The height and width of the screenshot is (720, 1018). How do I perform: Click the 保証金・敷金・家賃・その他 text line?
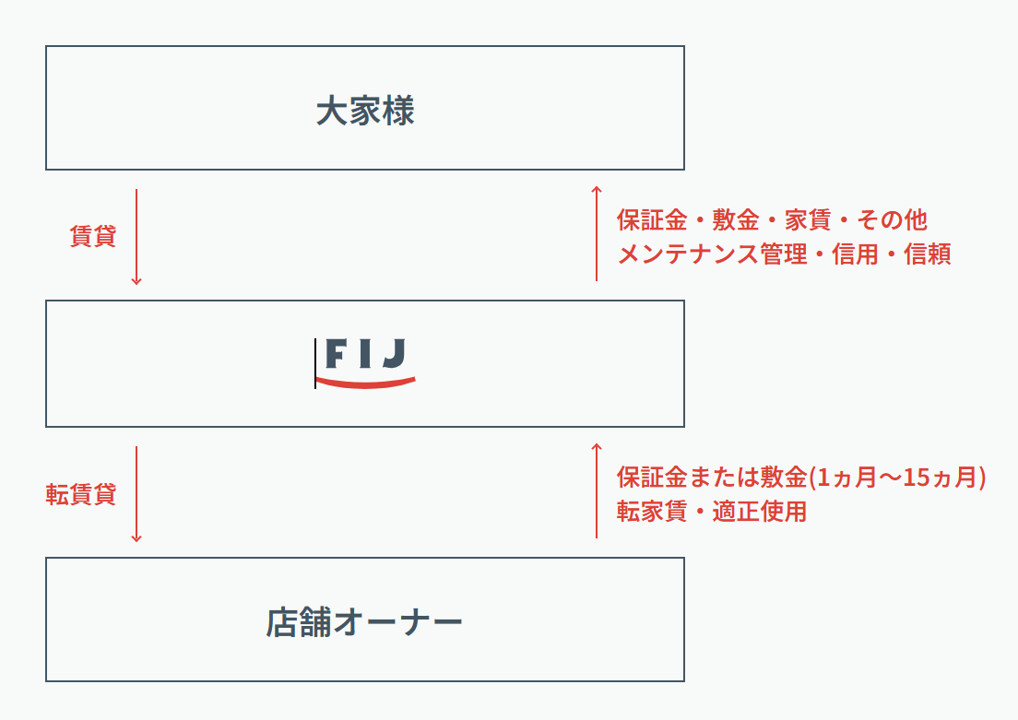coord(772,220)
